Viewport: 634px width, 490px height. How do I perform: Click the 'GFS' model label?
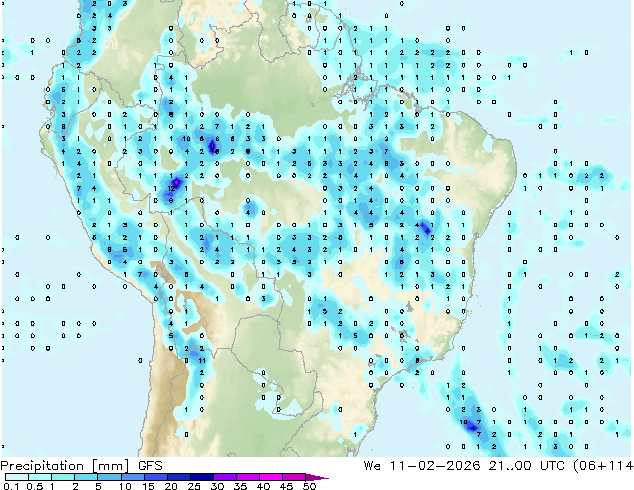pyautogui.click(x=150, y=466)
